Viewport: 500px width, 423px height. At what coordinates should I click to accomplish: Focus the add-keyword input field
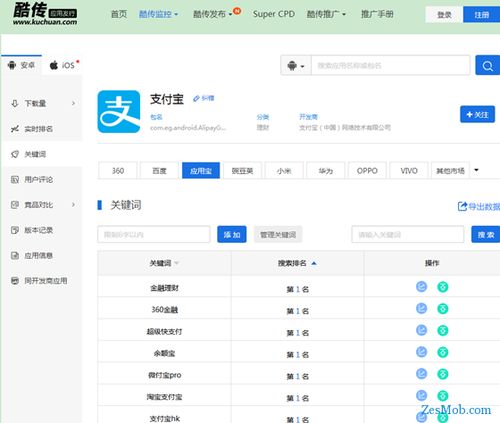pos(154,234)
